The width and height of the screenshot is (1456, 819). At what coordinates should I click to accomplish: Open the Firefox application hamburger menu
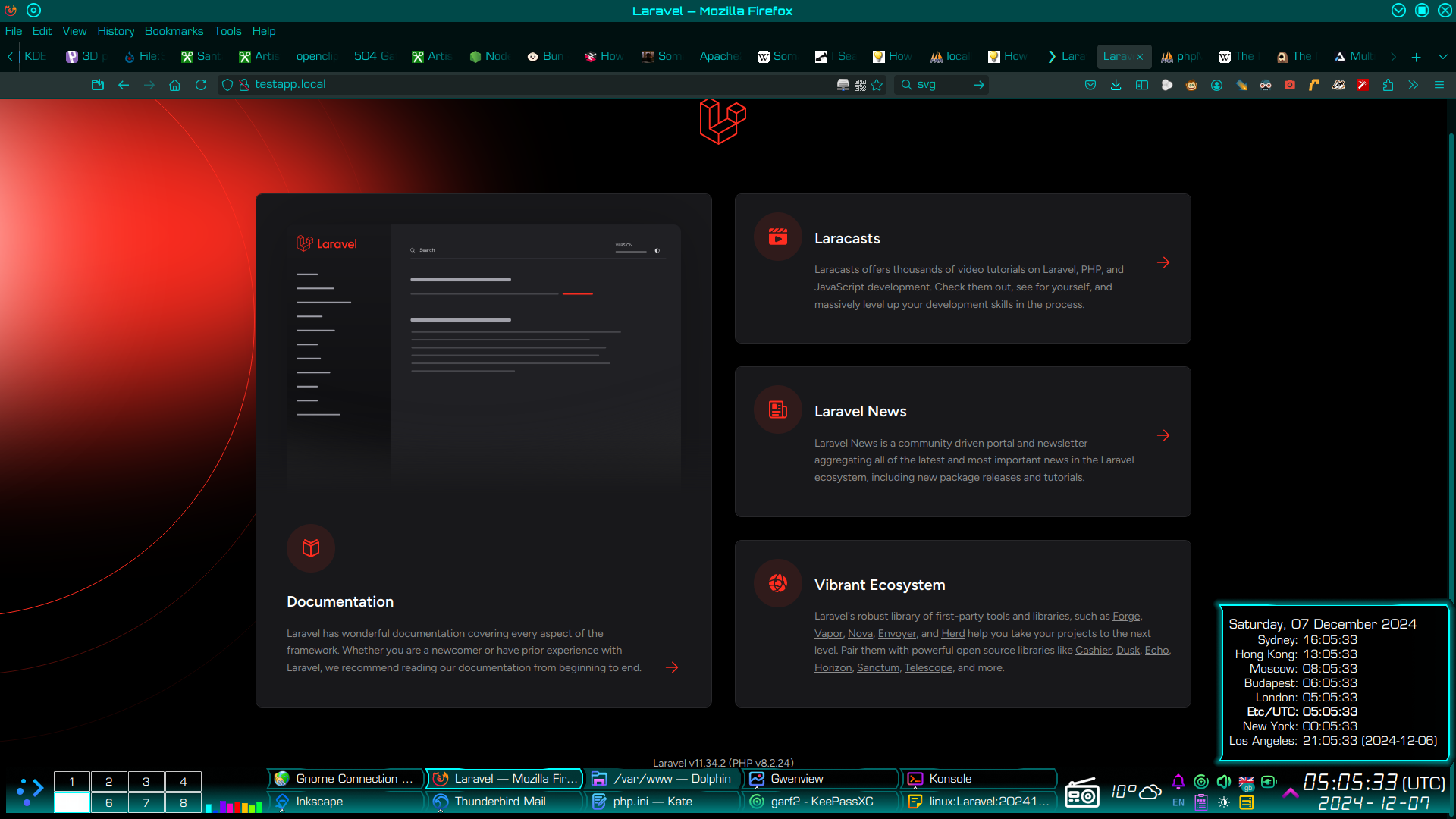[x=1439, y=85]
